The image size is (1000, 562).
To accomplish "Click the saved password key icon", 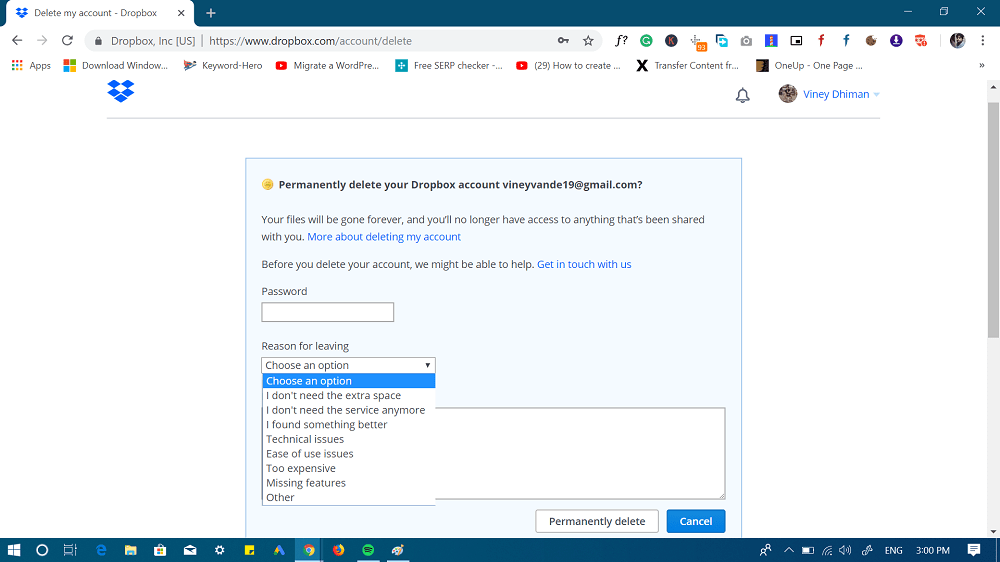I will pyautogui.click(x=562, y=41).
